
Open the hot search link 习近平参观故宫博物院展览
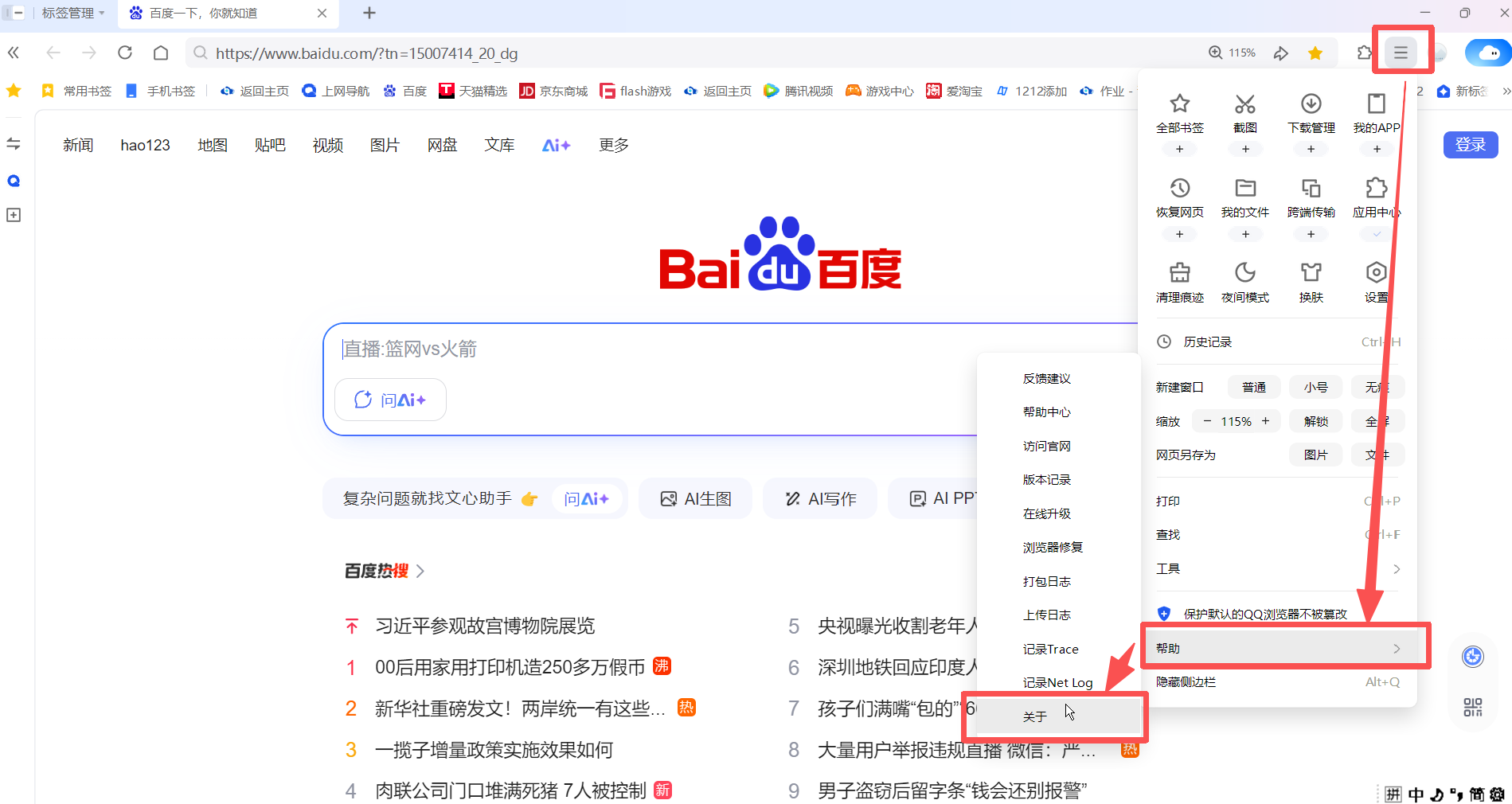pos(486,626)
